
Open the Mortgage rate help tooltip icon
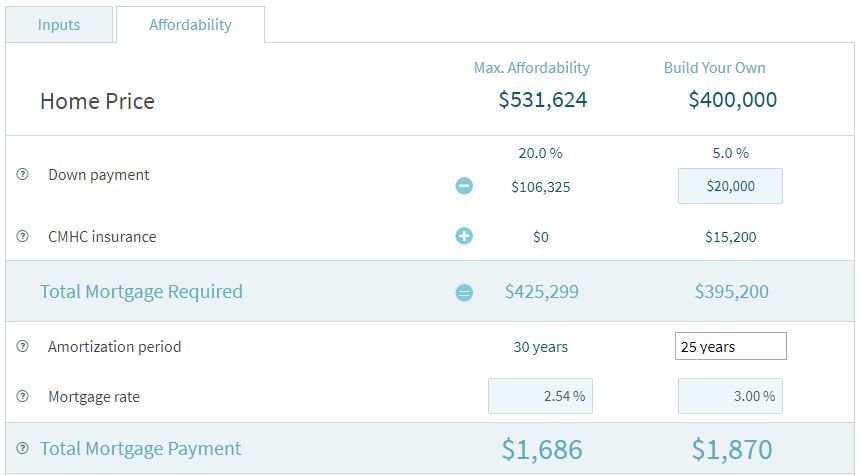click(22, 397)
